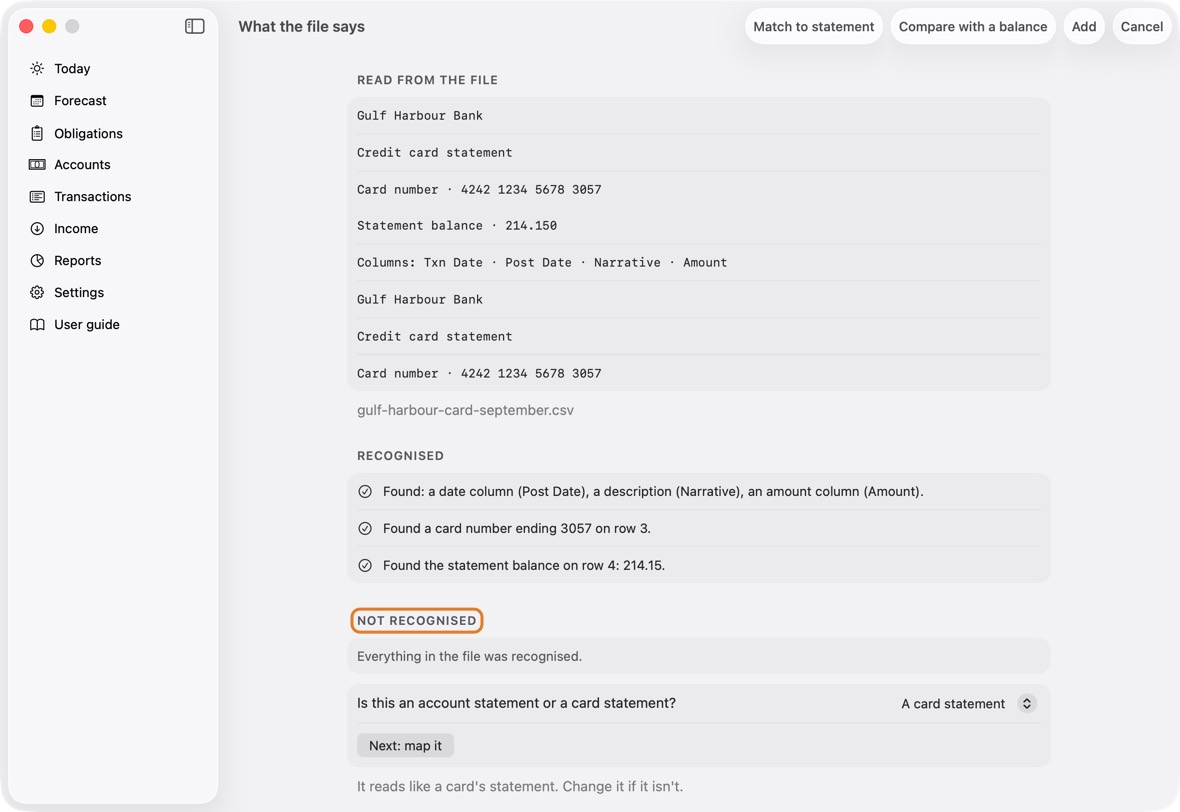Image resolution: width=1180 pixels, height=812 pixels.
Task: Click checkmark icon beside statement balance finding
Action: tap(365, 565)
